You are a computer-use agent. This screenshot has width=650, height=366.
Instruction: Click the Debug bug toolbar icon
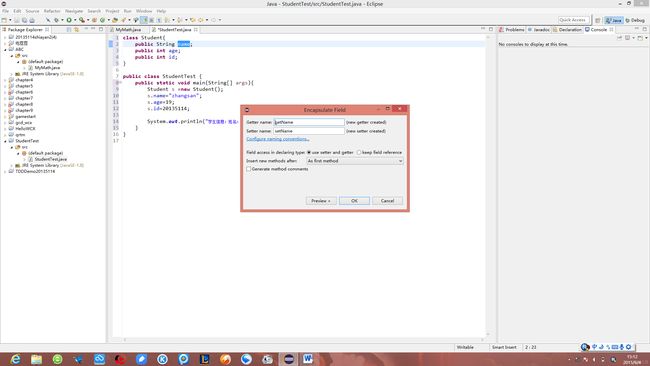(x=57, y=20)
